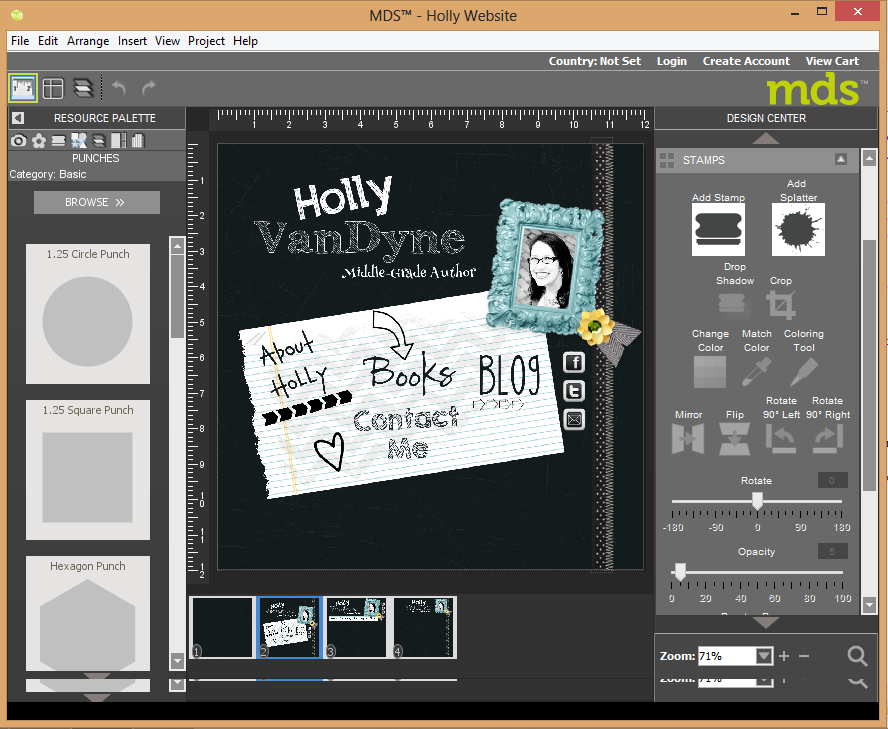Screen dimensions: 888x729
Task: Click the Rotate value field
Action: coord(832,480)
